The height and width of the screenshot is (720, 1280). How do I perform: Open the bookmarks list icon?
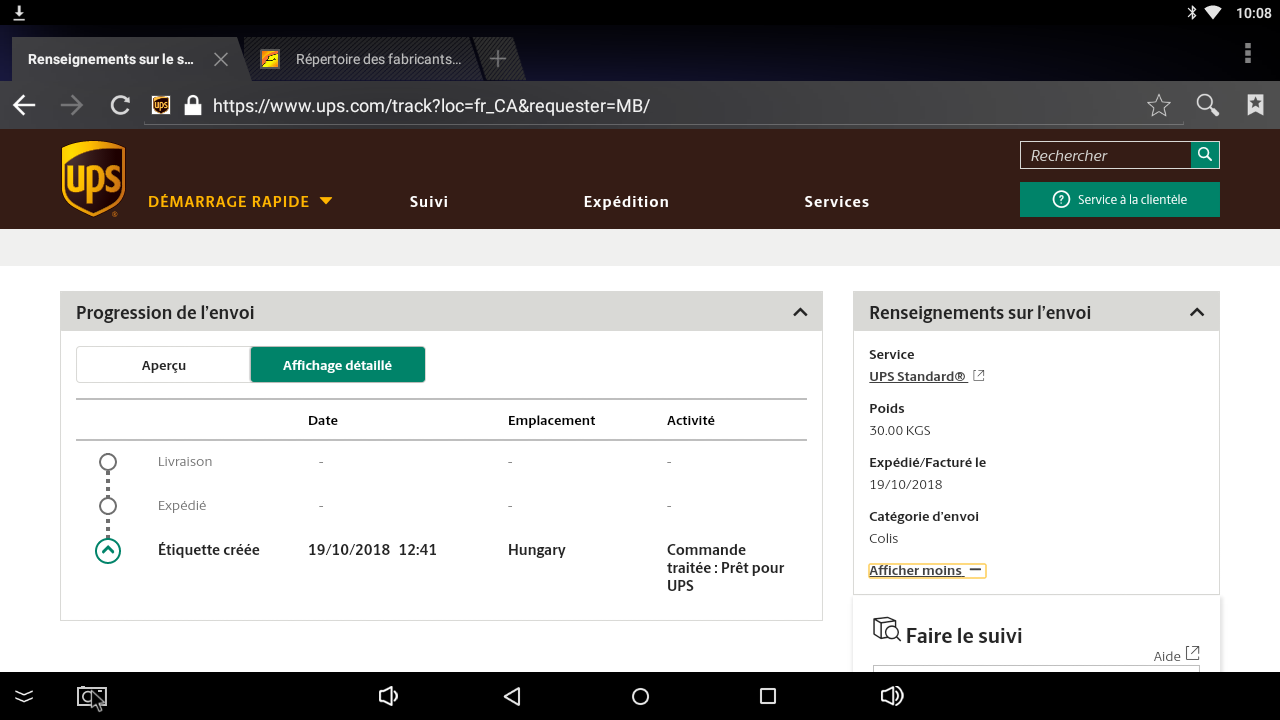(x=1256, y=105)
